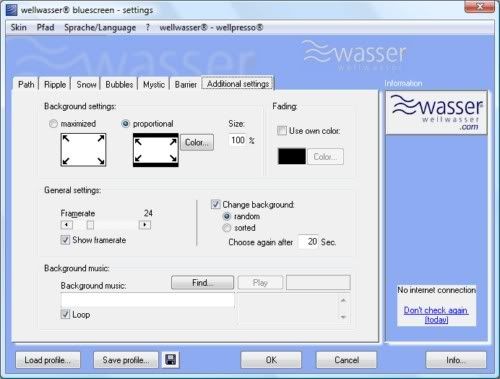This screenshot has height=379, width=500.
Task: Click the disabled fading Color... button
Action: point(325,156)
